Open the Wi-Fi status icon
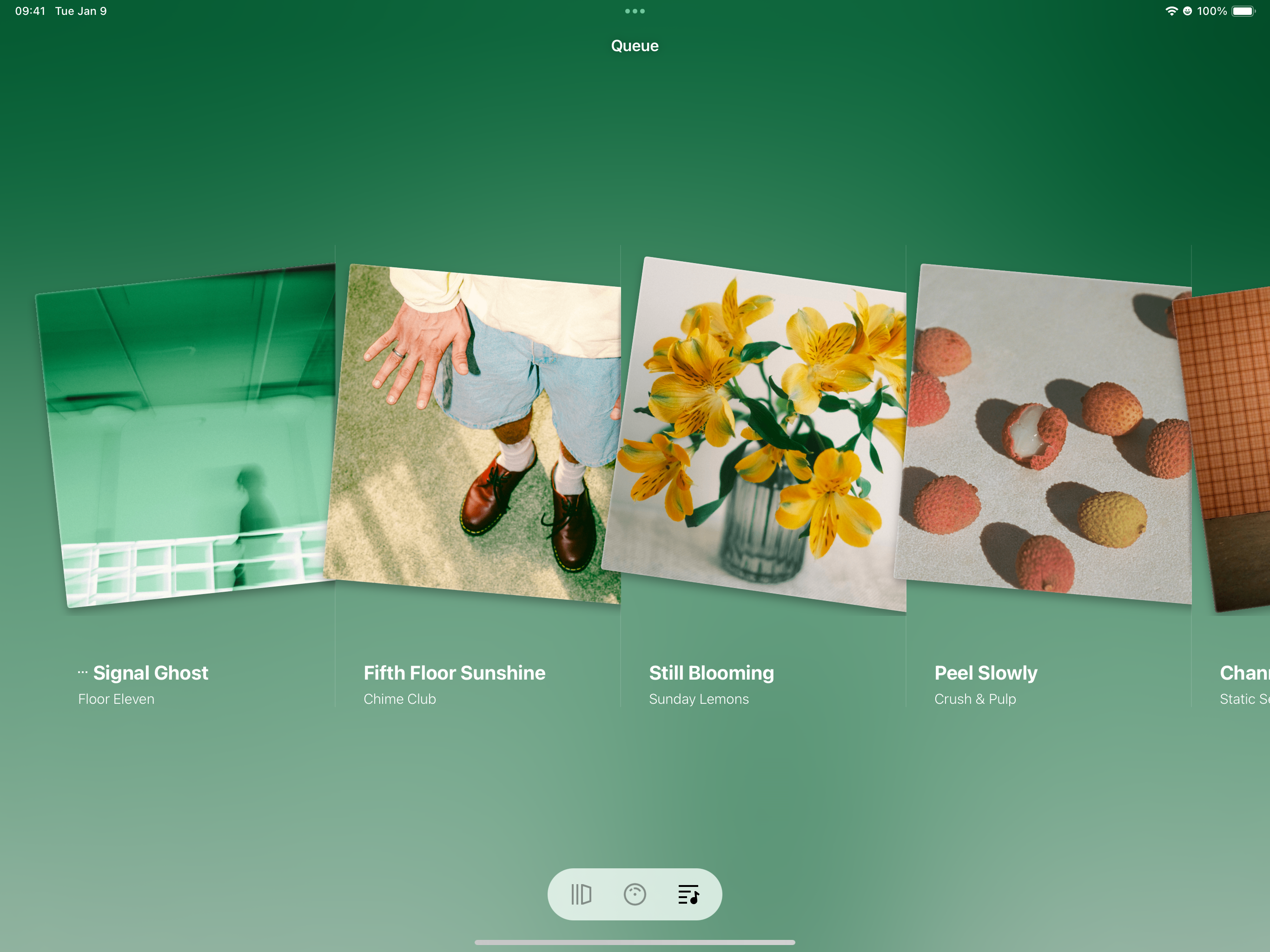The image size is (1270, 952). [1171, 11]
